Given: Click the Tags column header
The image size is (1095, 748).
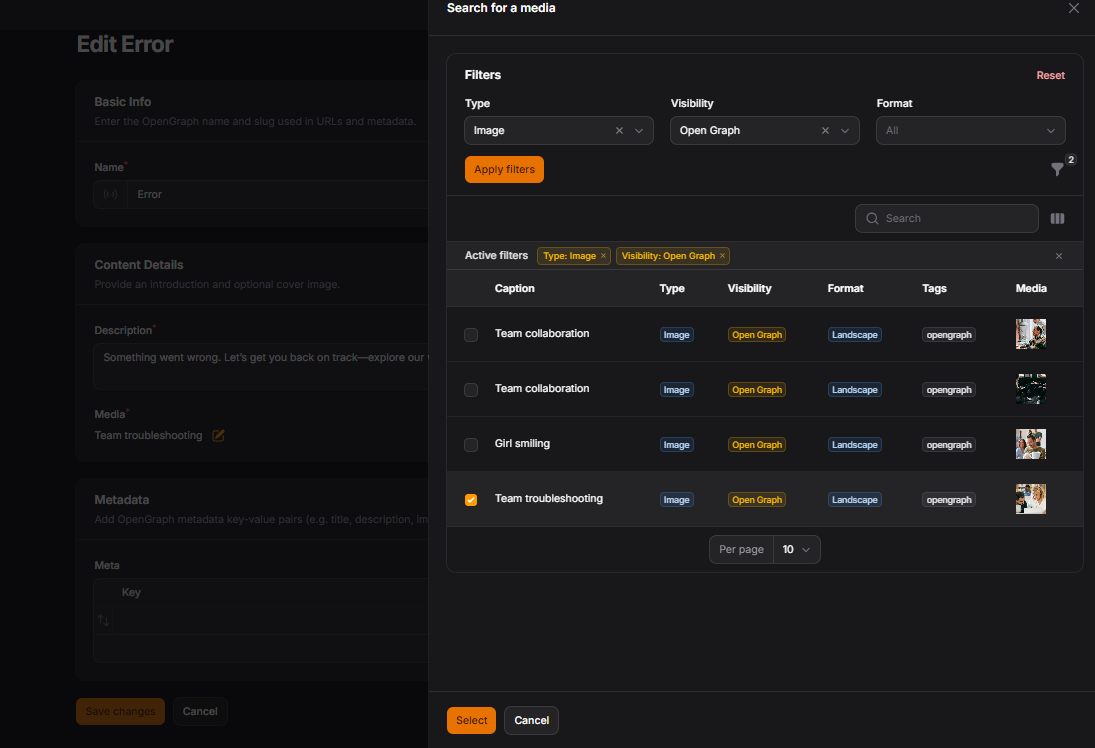Looking at the screenshot, I should pyautogui.click(x=934, y=288).
